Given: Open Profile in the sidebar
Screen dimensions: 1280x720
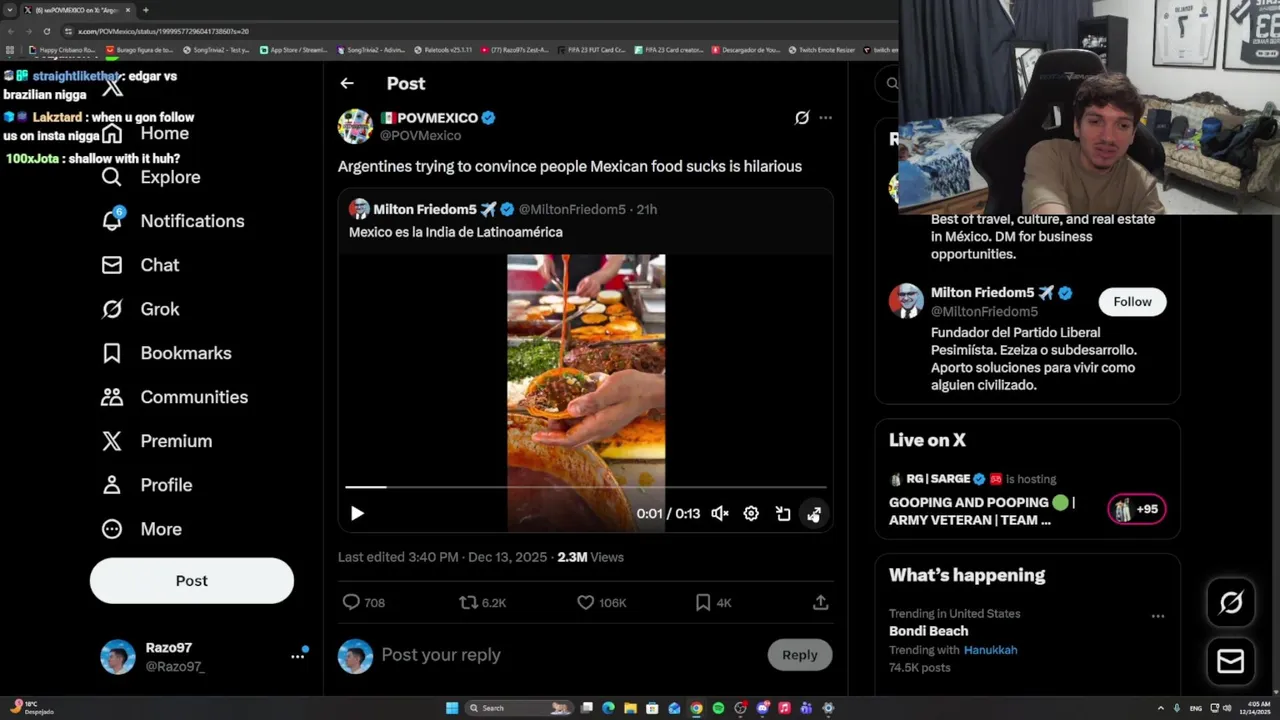Looking at the screenshot, I should (x=146, y=485).
